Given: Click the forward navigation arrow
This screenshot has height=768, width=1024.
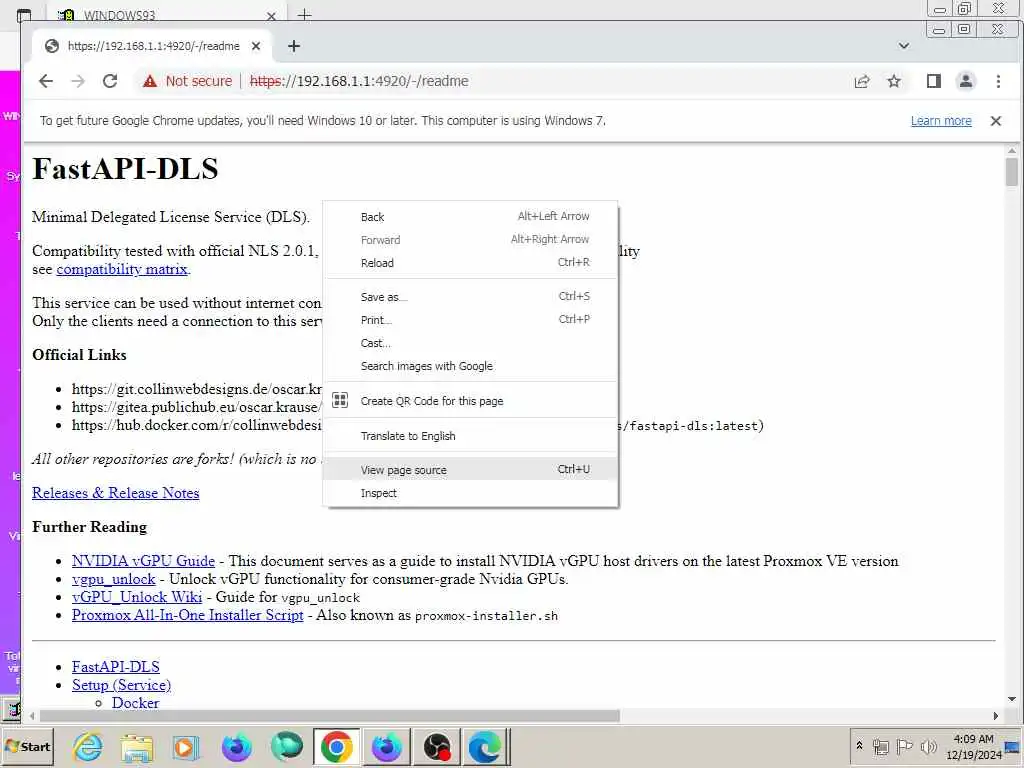Looking at the screenshot, I should tap(78, 81).
